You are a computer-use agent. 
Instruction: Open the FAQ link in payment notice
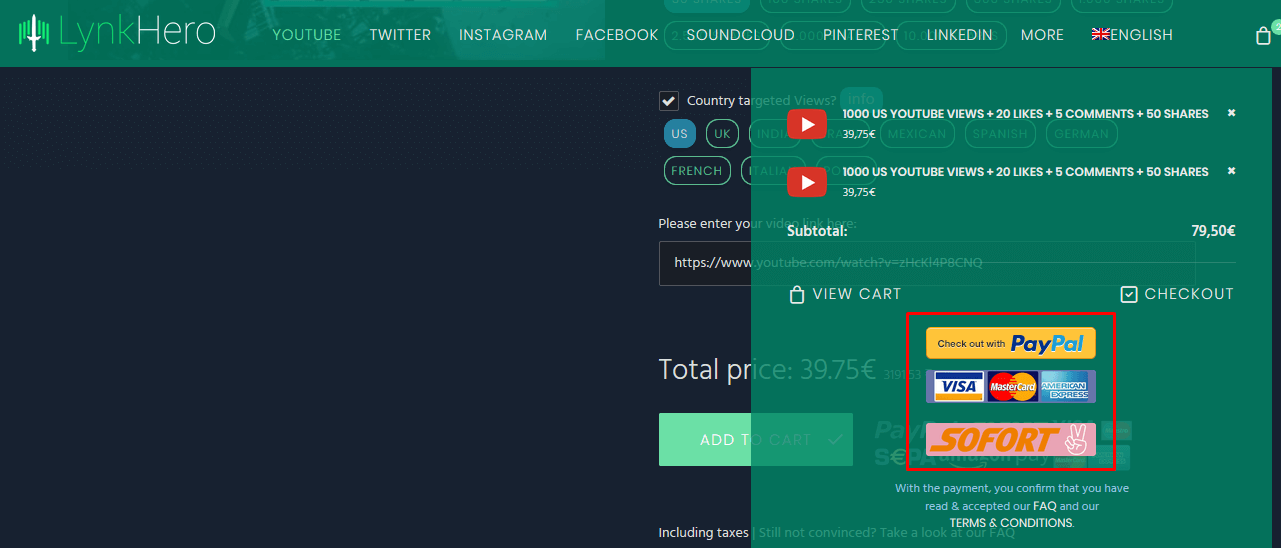coord(1044,506)
